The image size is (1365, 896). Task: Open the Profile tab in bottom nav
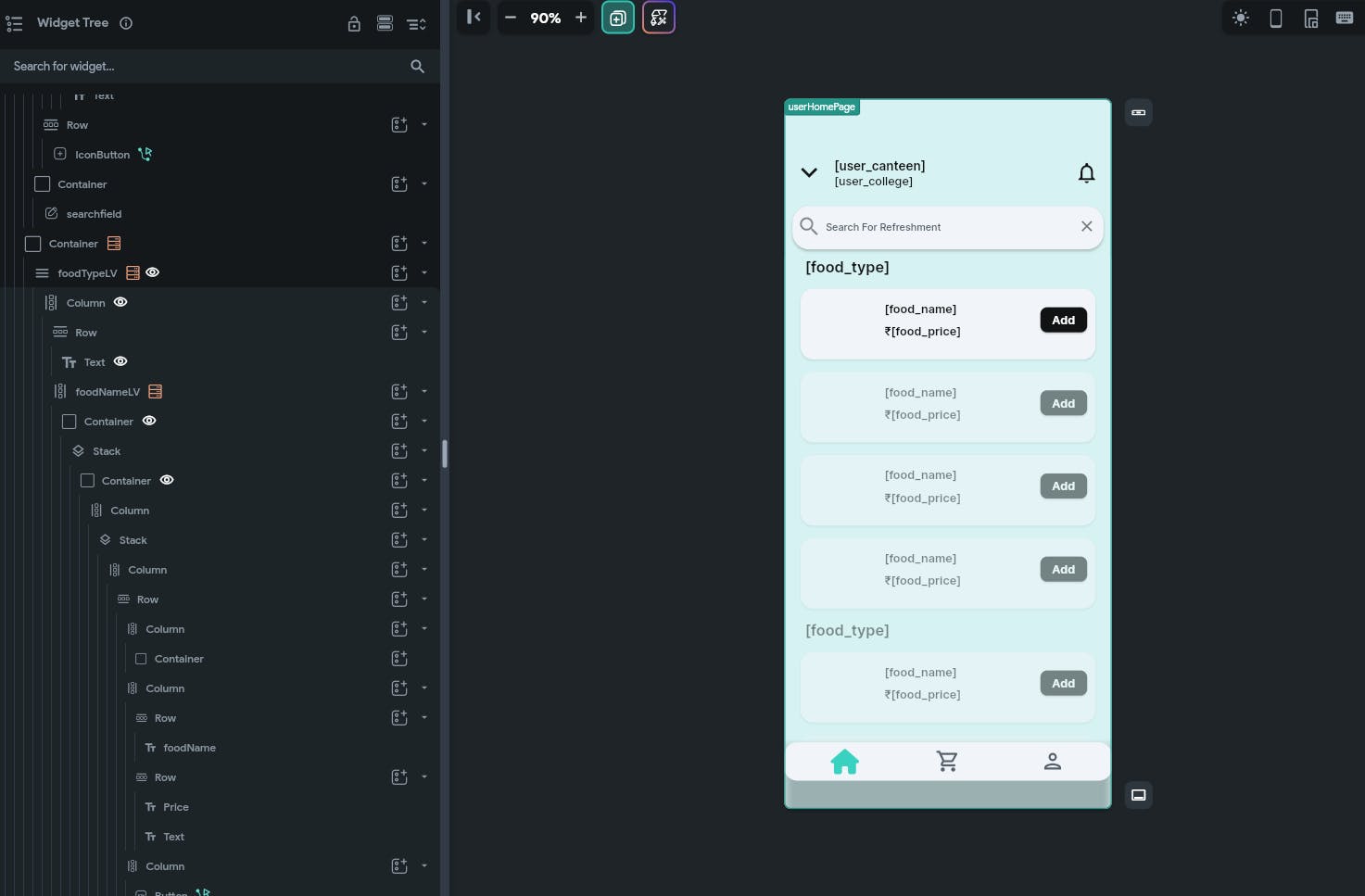tap(1053, 762)
